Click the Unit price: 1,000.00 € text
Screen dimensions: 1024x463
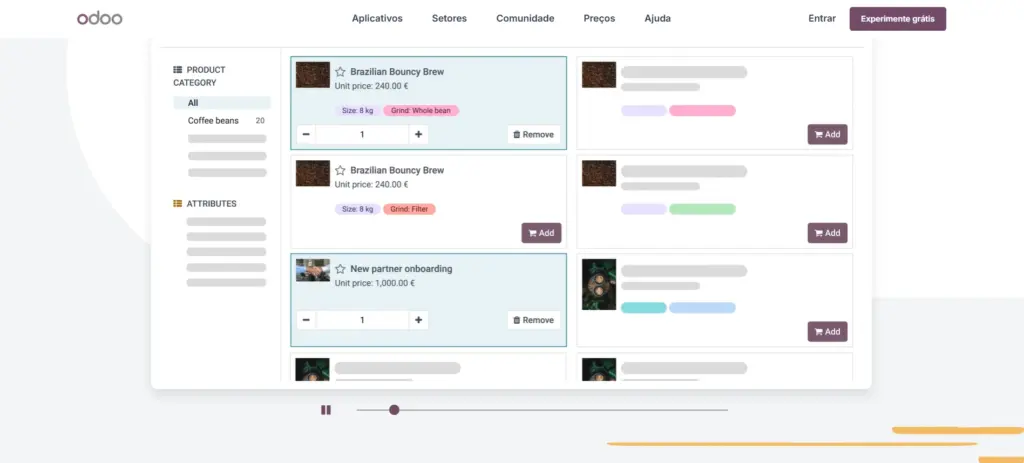coord(375,283)
